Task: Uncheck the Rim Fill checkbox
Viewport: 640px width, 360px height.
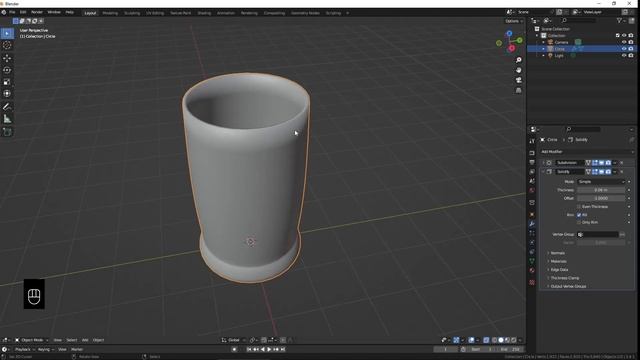Action: point(579,215)
